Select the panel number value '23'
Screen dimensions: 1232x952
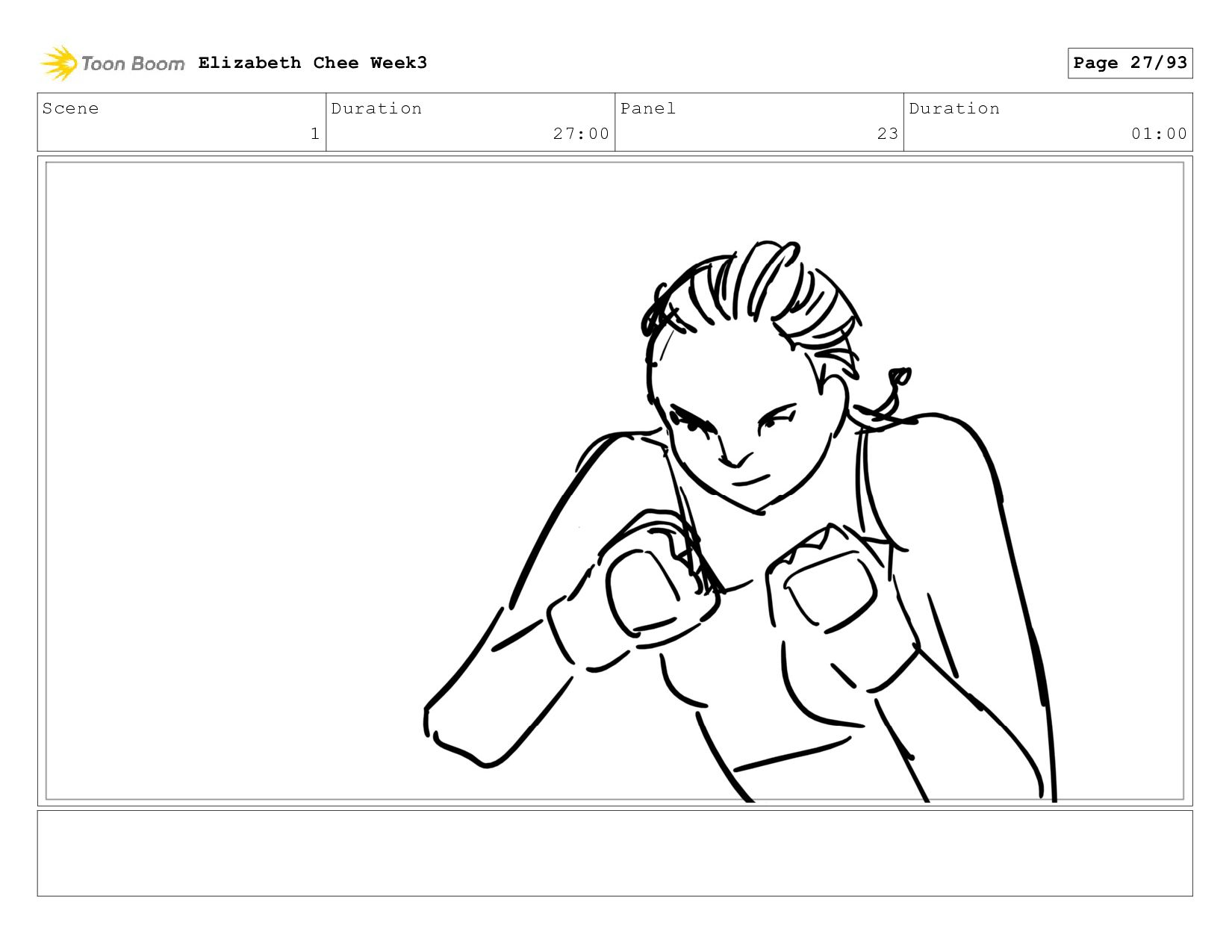coord(887,134)
